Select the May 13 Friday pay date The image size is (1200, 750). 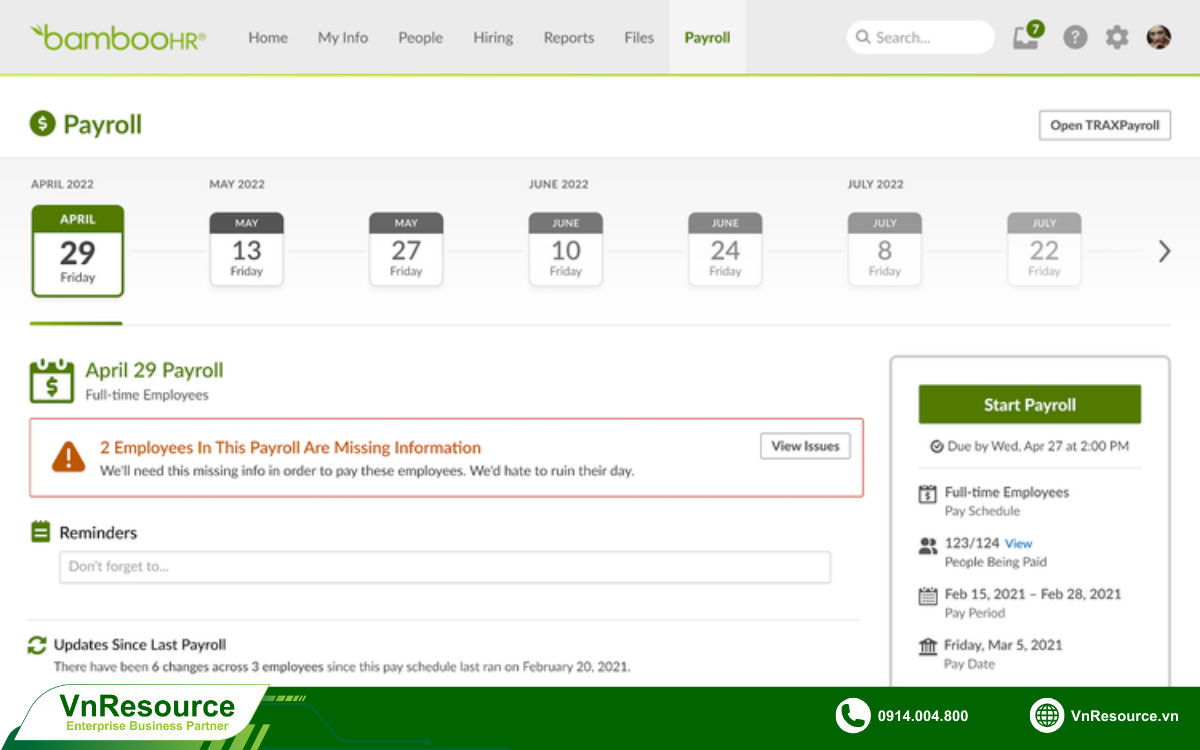point(246,250)
